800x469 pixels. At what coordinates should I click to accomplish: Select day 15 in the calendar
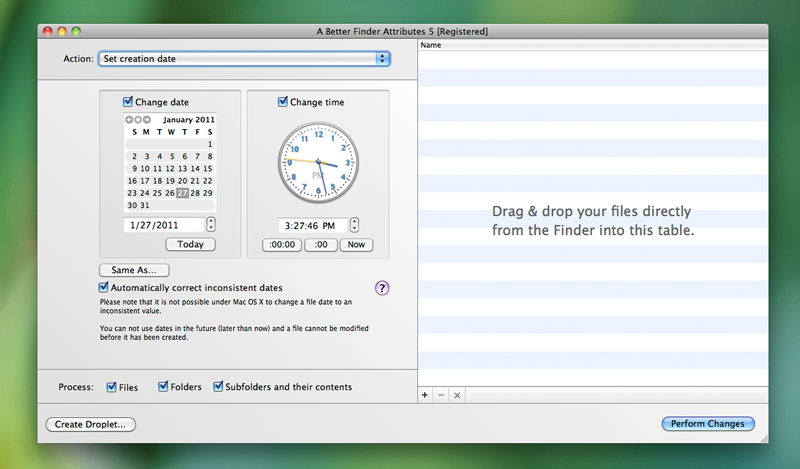pyautogui.click(x=208, y=168)
